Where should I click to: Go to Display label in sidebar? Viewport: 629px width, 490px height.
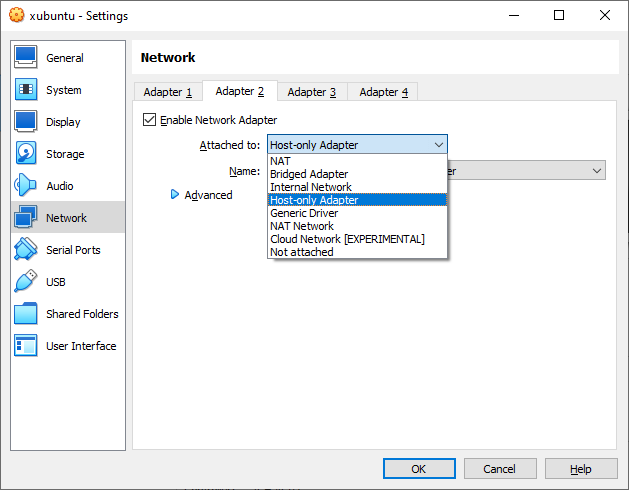(63, 122)
